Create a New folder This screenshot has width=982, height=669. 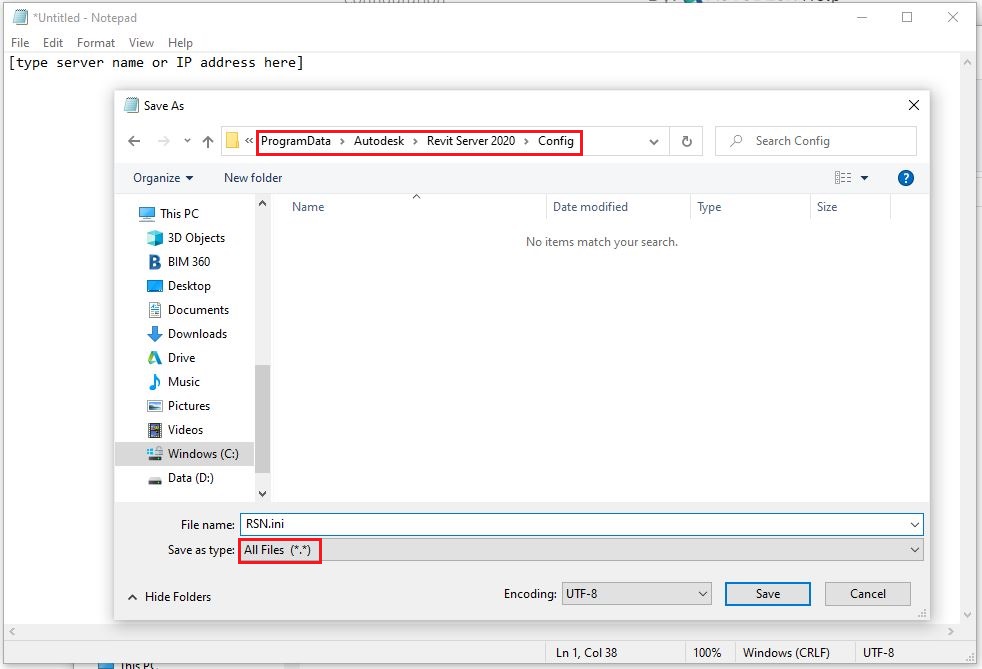pos(253,178)
